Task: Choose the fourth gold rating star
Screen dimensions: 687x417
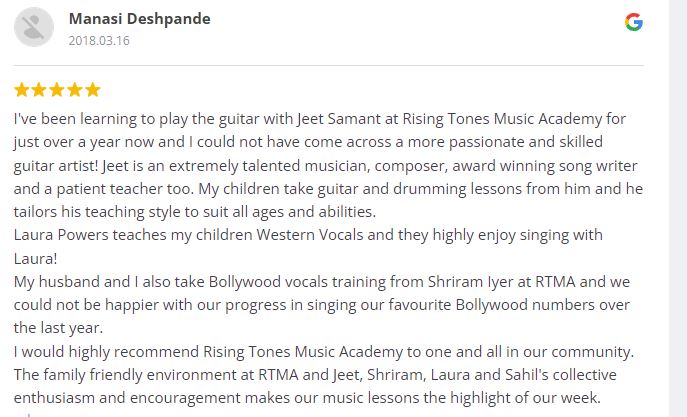Action: (75, 90)
